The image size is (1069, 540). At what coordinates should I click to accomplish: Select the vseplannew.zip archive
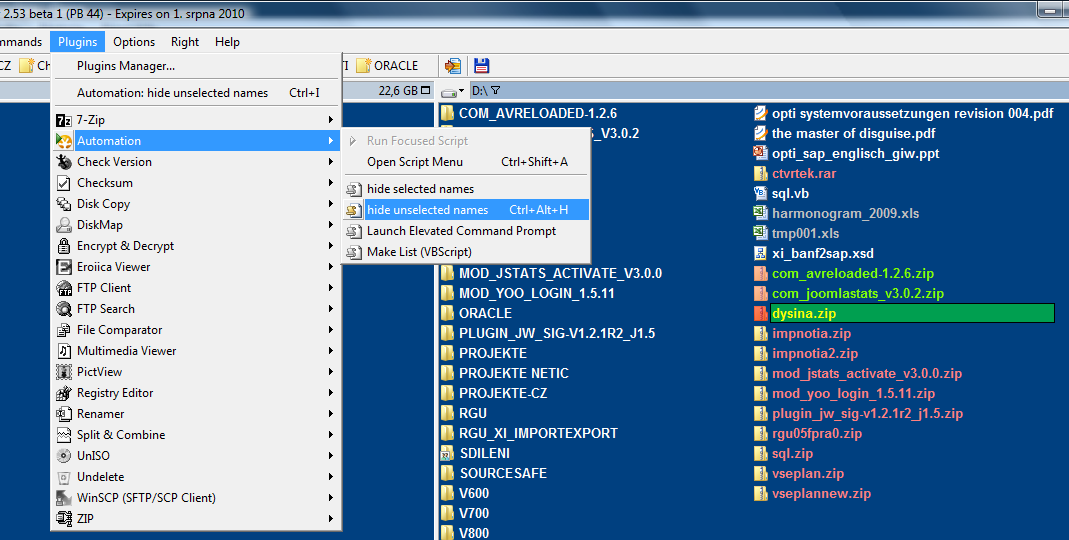click(813, 494)
